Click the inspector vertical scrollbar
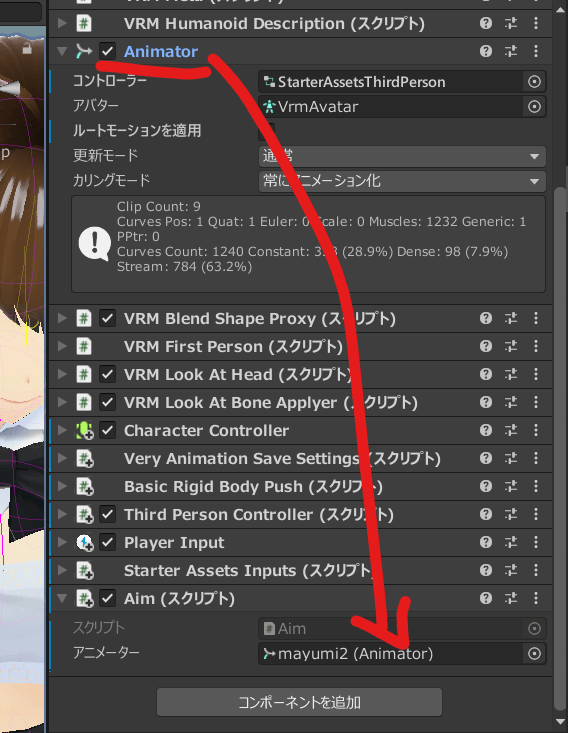The height and width of the screenshot is (733, 568). 560,450
